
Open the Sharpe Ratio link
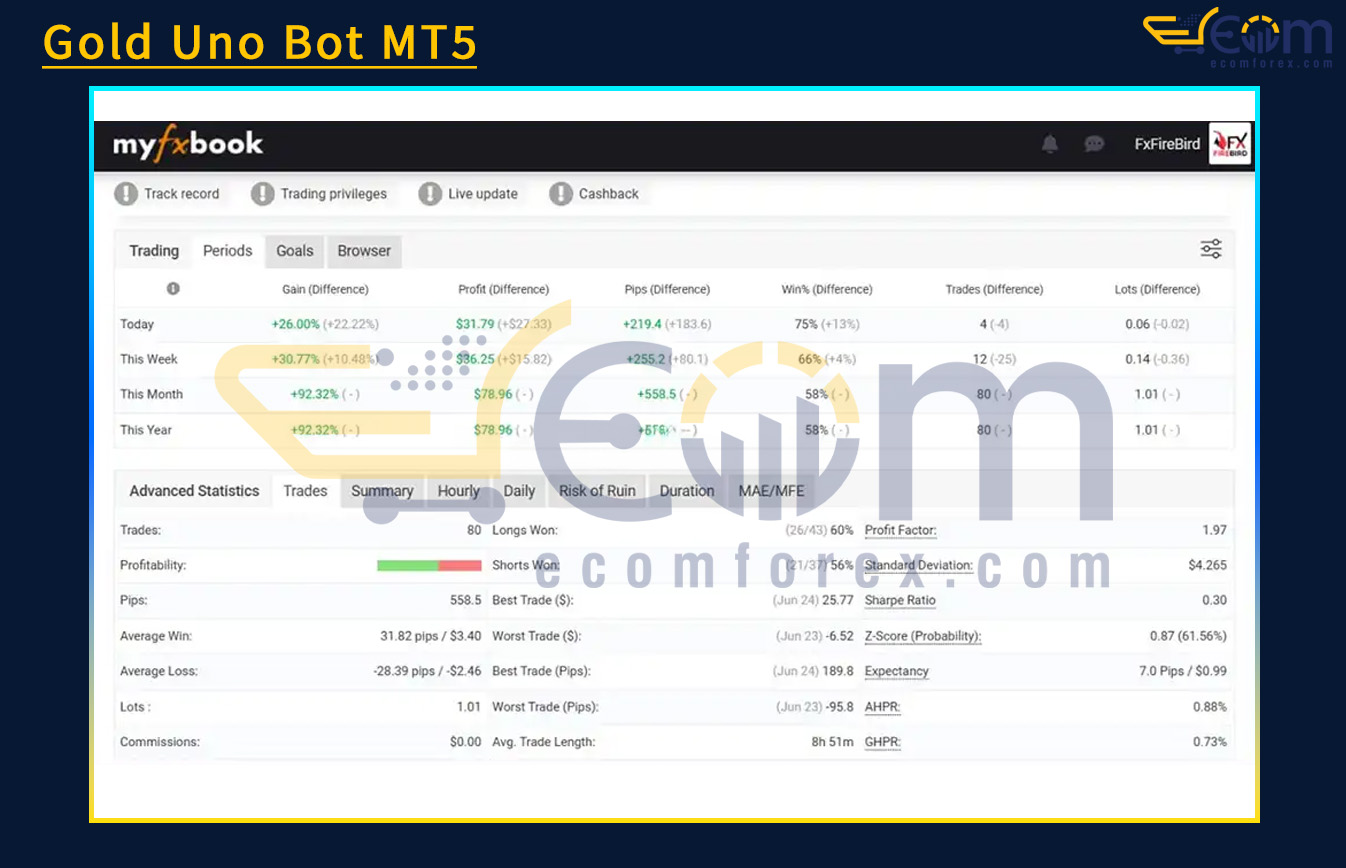pyautogui.click(x=900, y=601)
